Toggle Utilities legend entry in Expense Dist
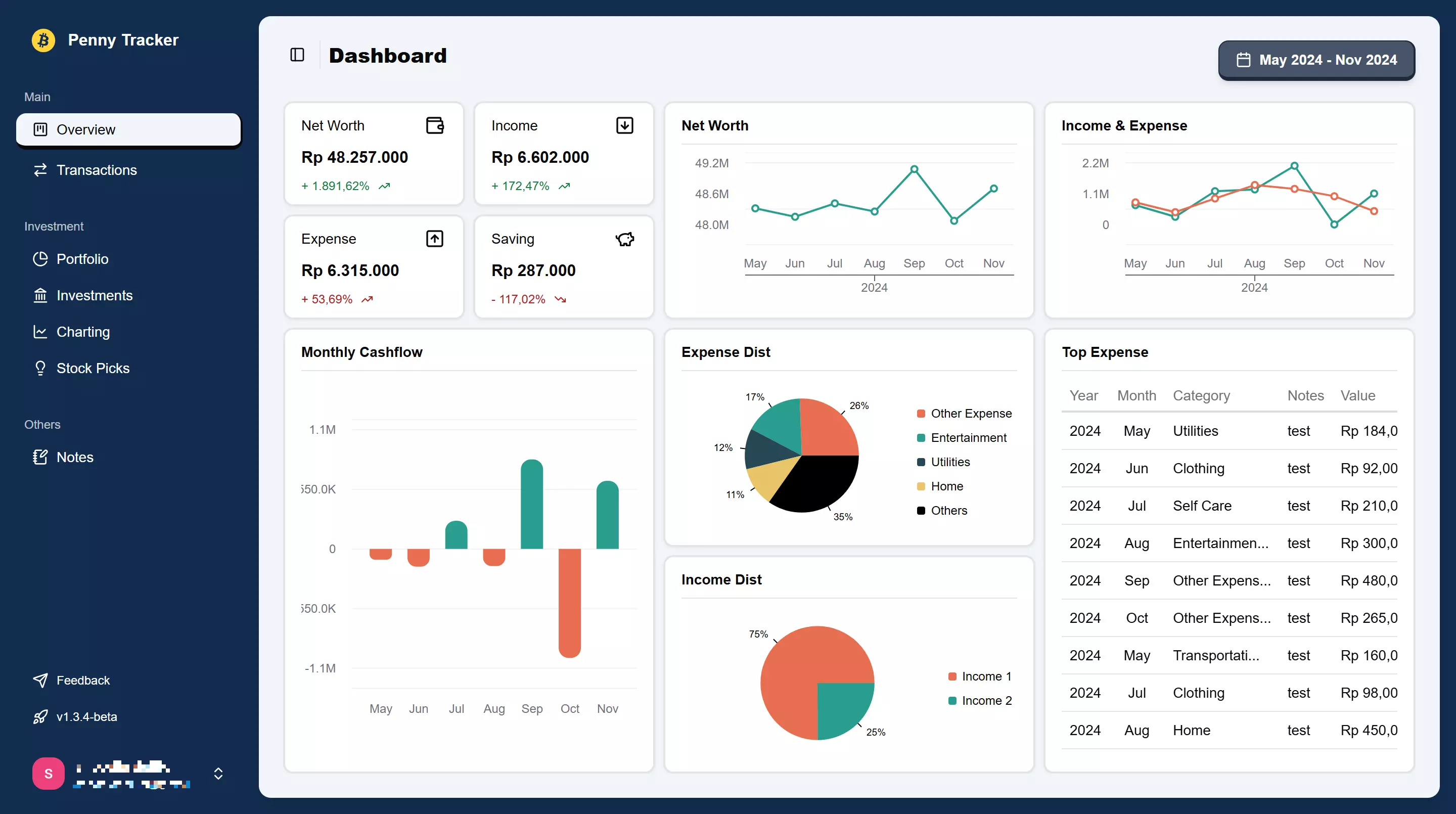 point(943,462)
